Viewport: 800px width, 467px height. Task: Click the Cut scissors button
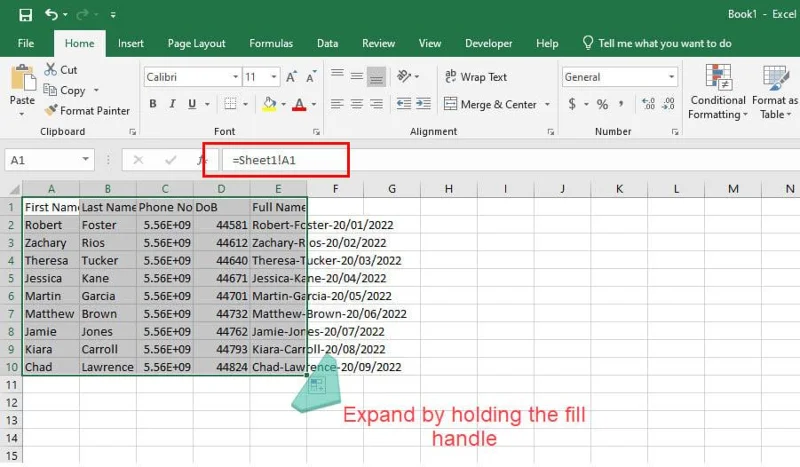(61, 70)
